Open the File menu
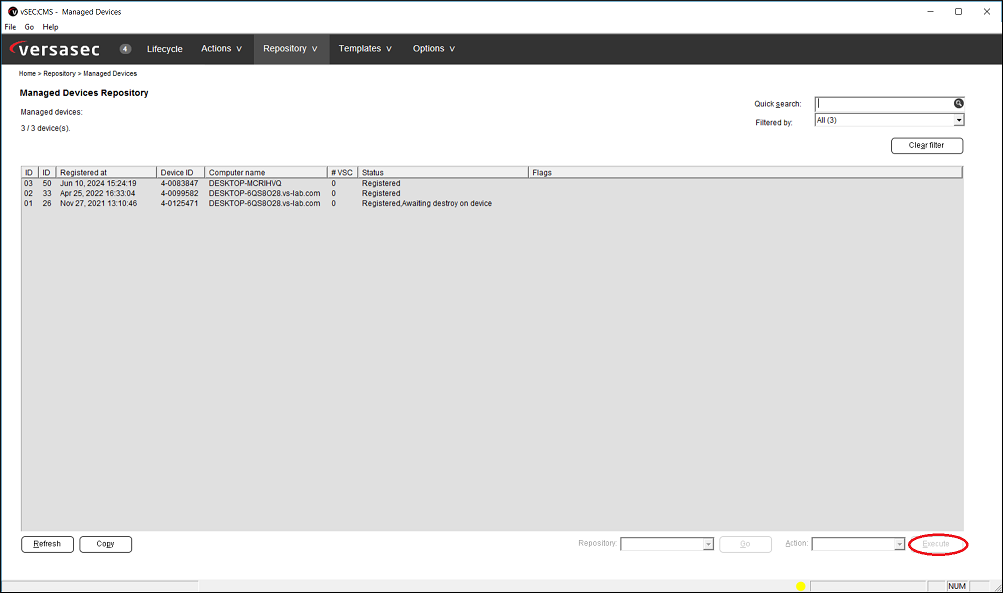This screenshot has width=1003, height=593. (10, 27)
